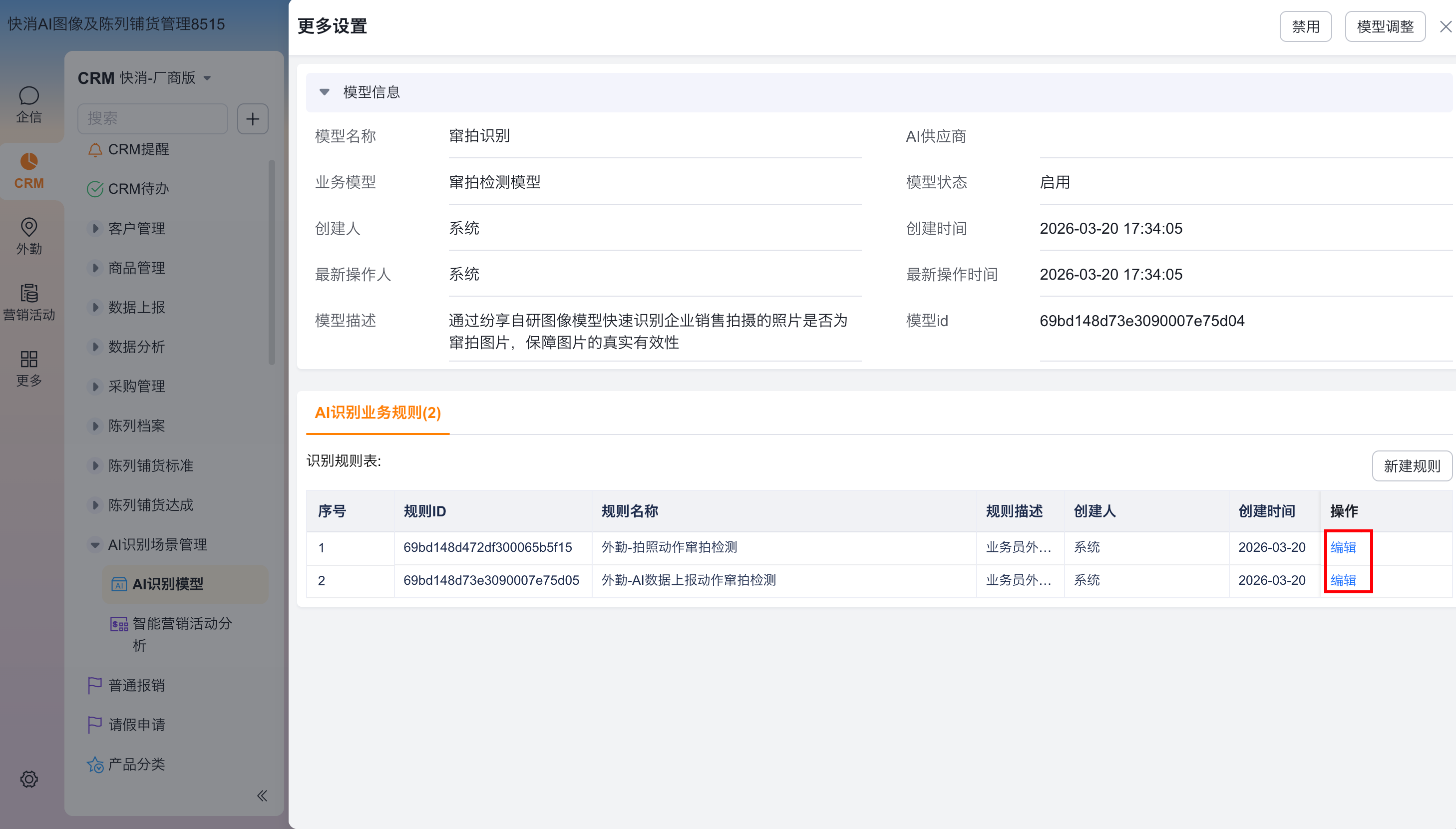Click the sidebar 搜索 input field
Viewport: 1456px width, 829px height.
(153, 118)
